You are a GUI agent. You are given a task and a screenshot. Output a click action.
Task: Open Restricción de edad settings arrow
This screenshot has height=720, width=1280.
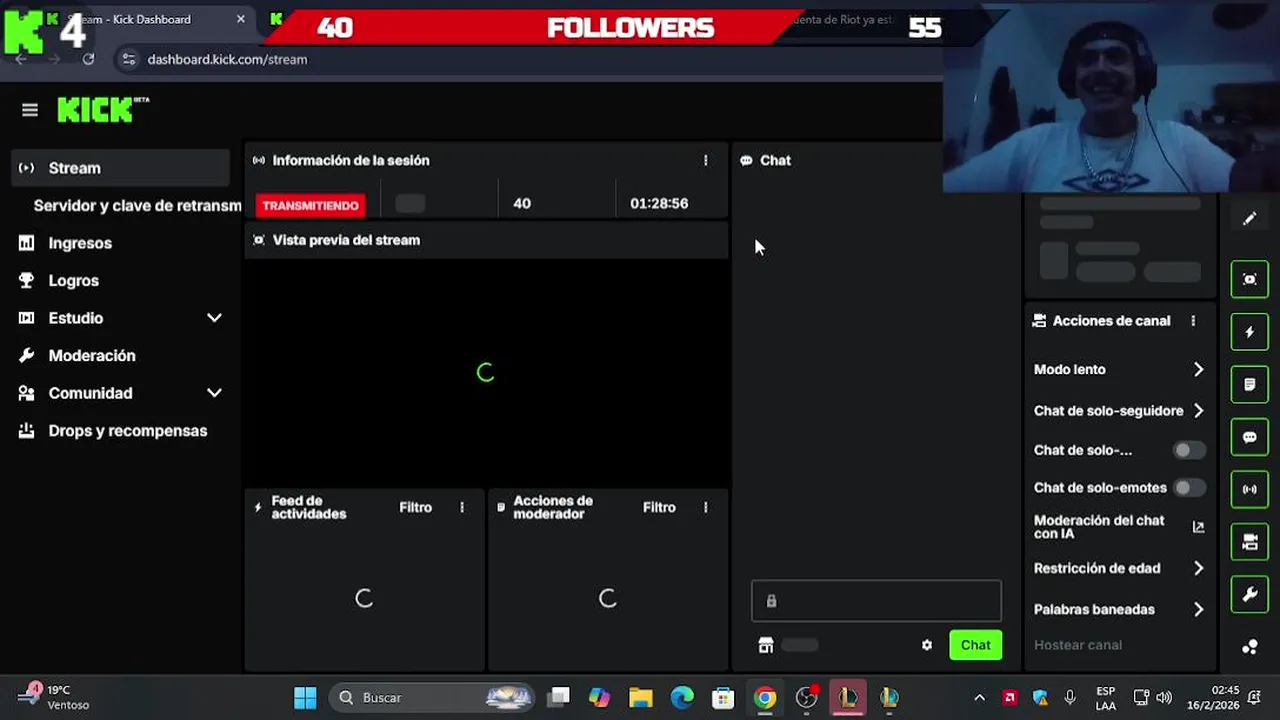(1198, 568)
